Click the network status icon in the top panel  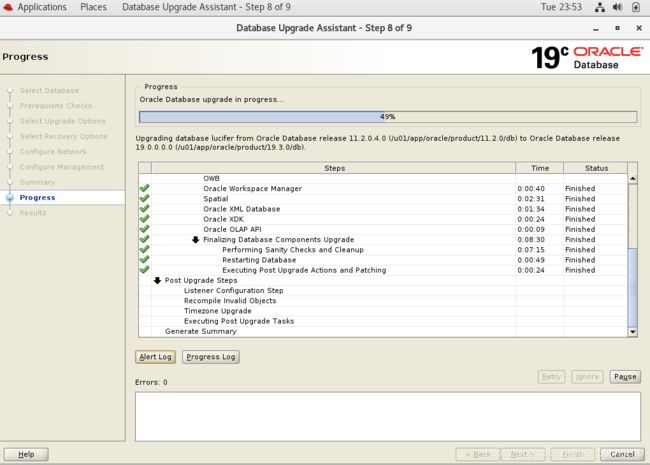pos(600,7)
